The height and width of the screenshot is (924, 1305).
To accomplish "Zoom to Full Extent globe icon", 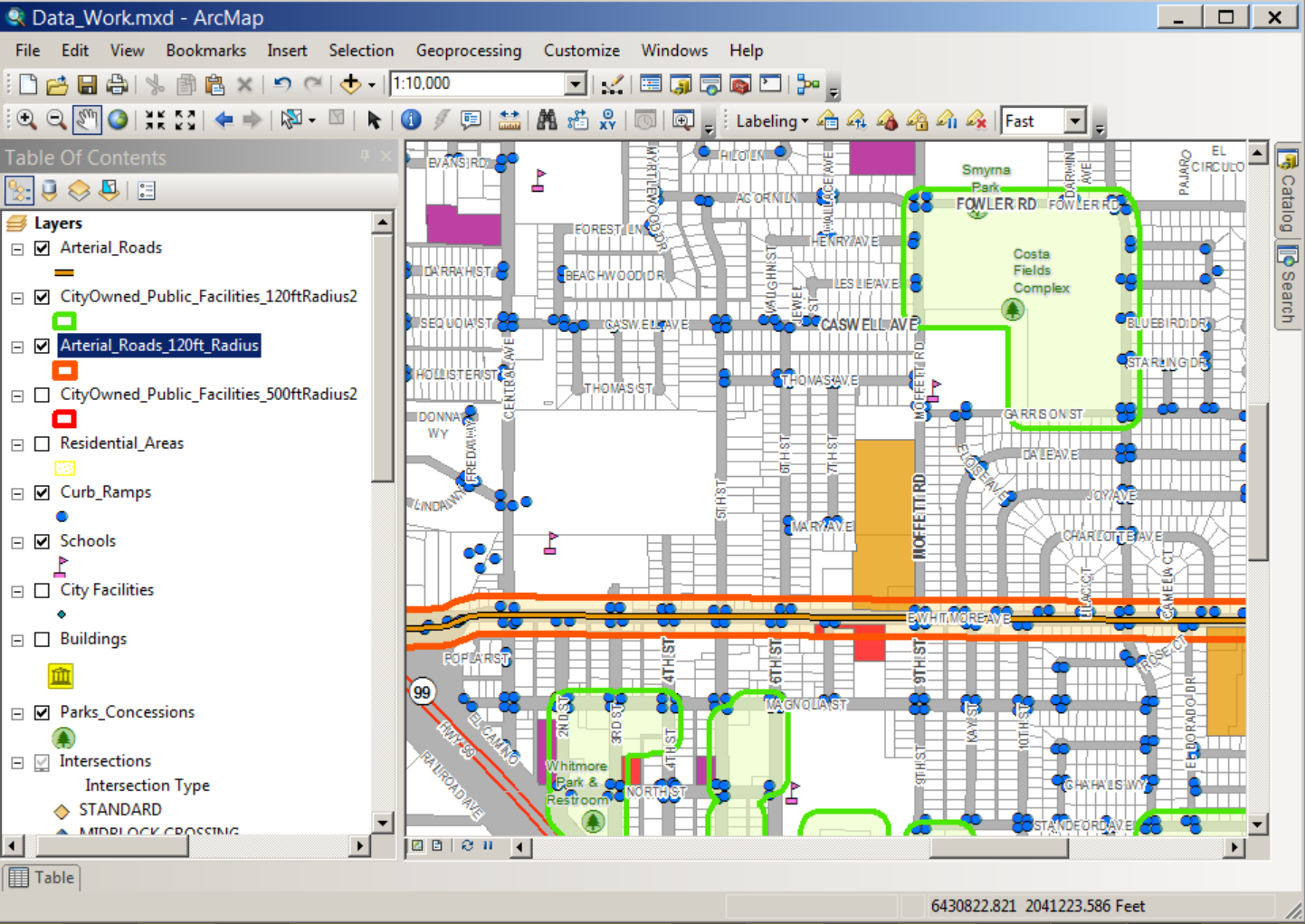I will (118, 120).
